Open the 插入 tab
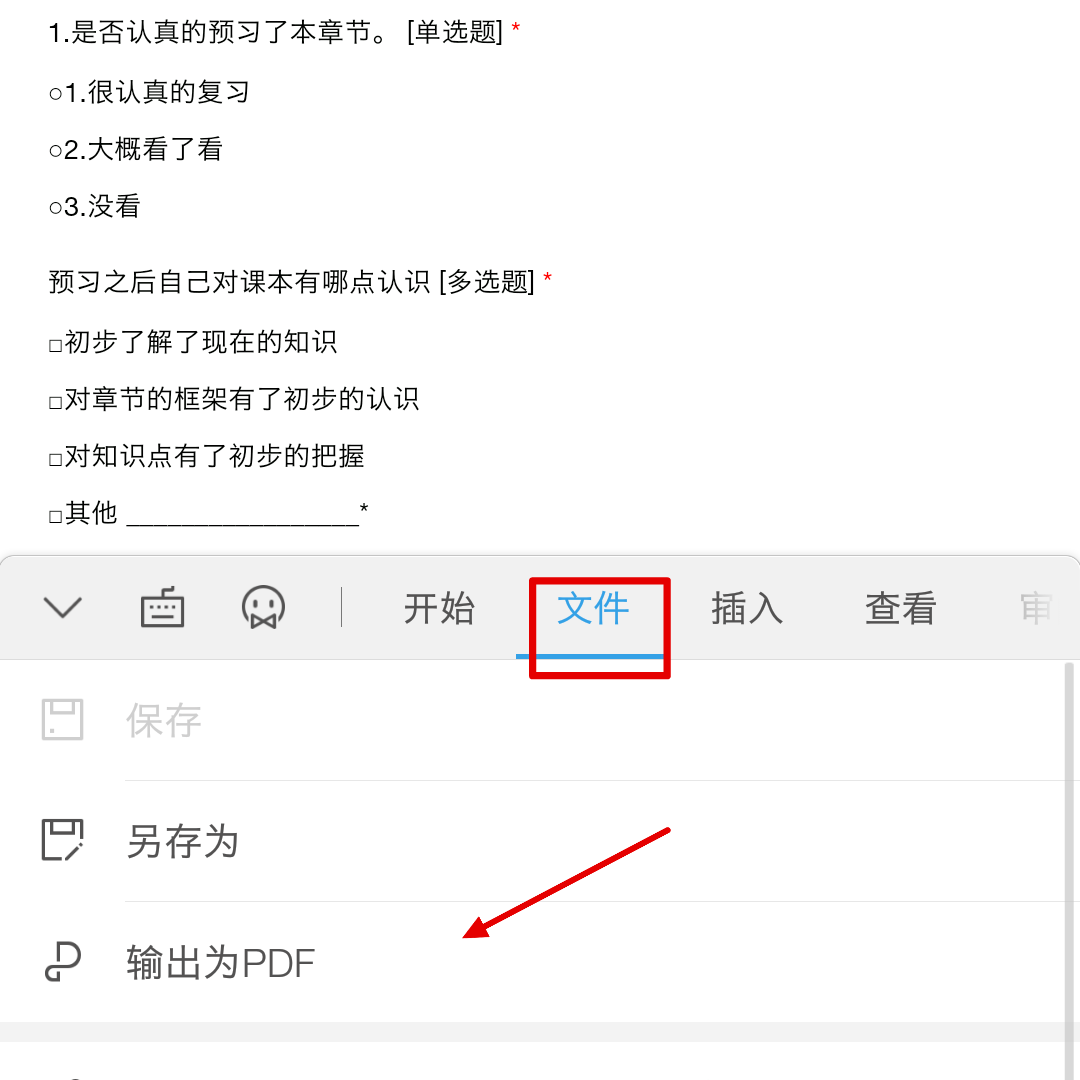 [747, 608]
